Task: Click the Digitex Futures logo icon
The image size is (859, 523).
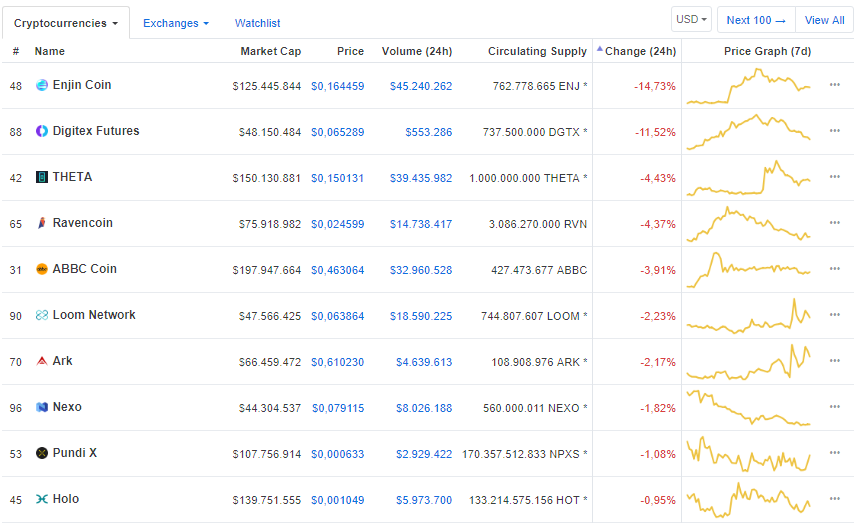Action: tap(42, 131)
